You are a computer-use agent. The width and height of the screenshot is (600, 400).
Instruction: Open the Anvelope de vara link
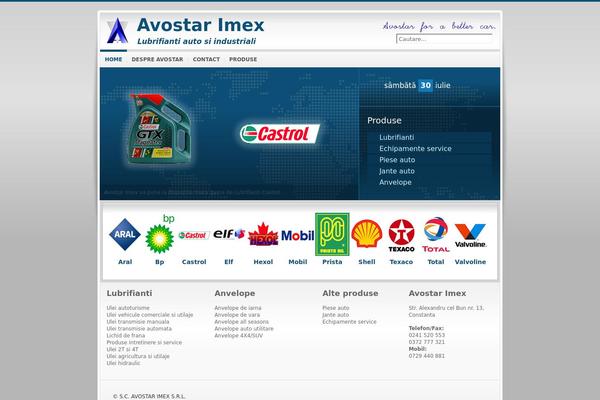237,315
